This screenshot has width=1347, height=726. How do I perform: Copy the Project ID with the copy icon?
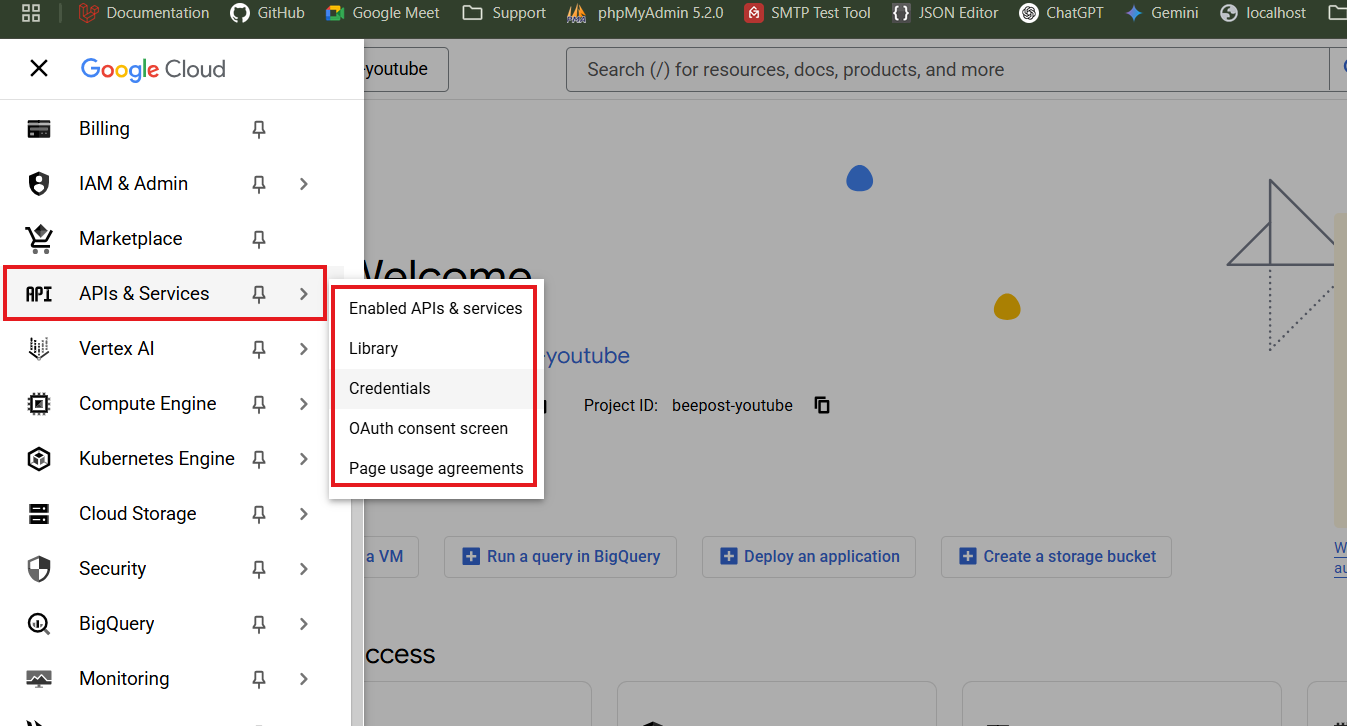pos(822,405)
